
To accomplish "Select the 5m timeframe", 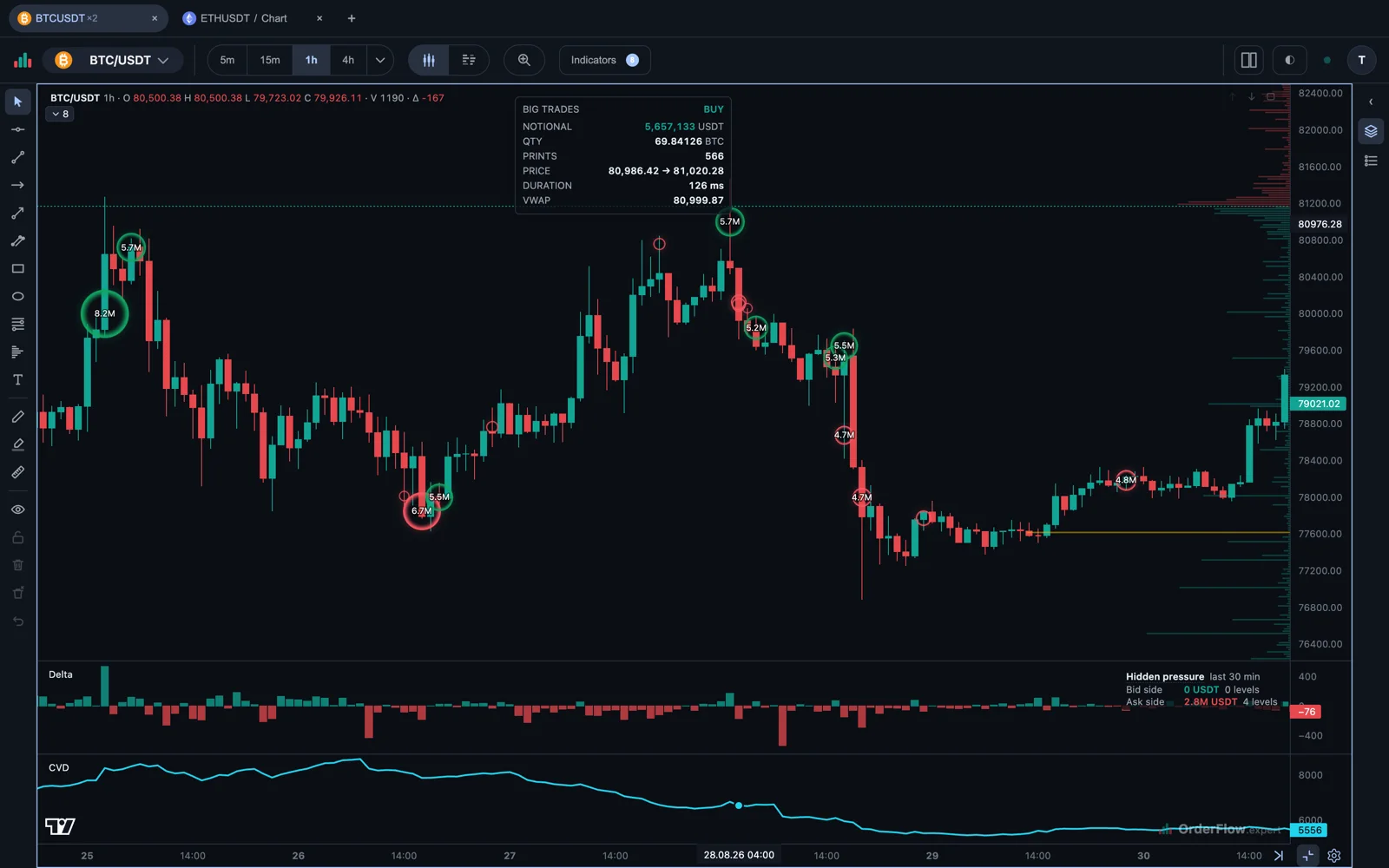I will click(227, 60).
